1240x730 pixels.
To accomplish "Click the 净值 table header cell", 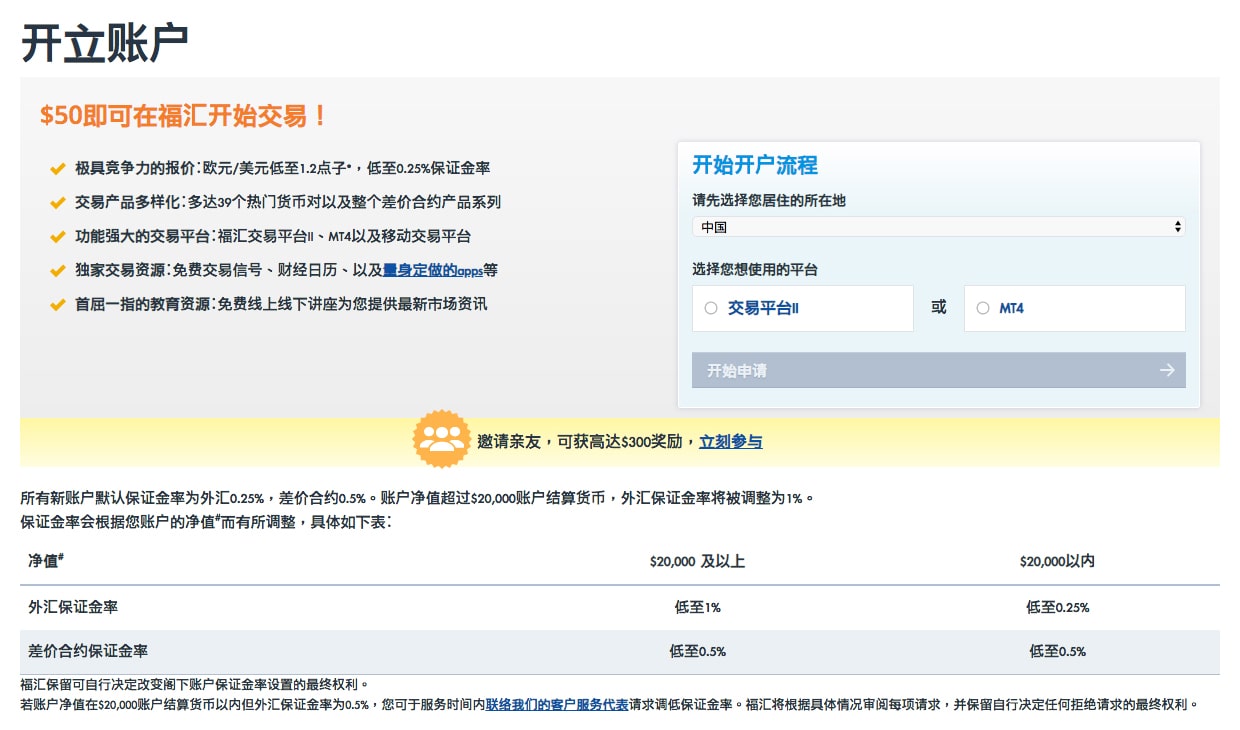I will pos(46,561).
